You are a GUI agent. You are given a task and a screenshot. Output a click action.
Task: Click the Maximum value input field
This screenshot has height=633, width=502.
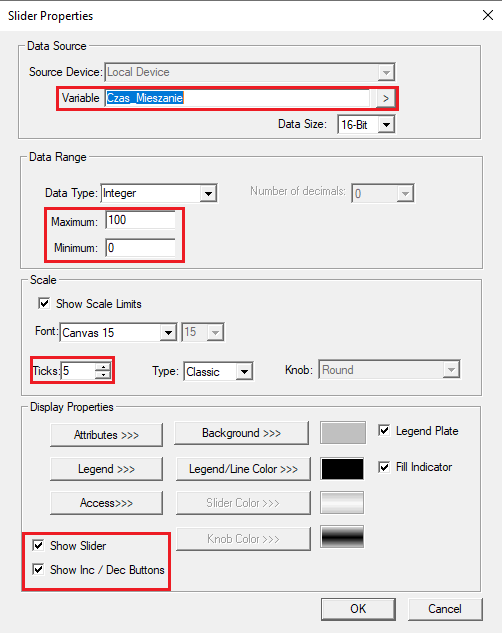140,220
